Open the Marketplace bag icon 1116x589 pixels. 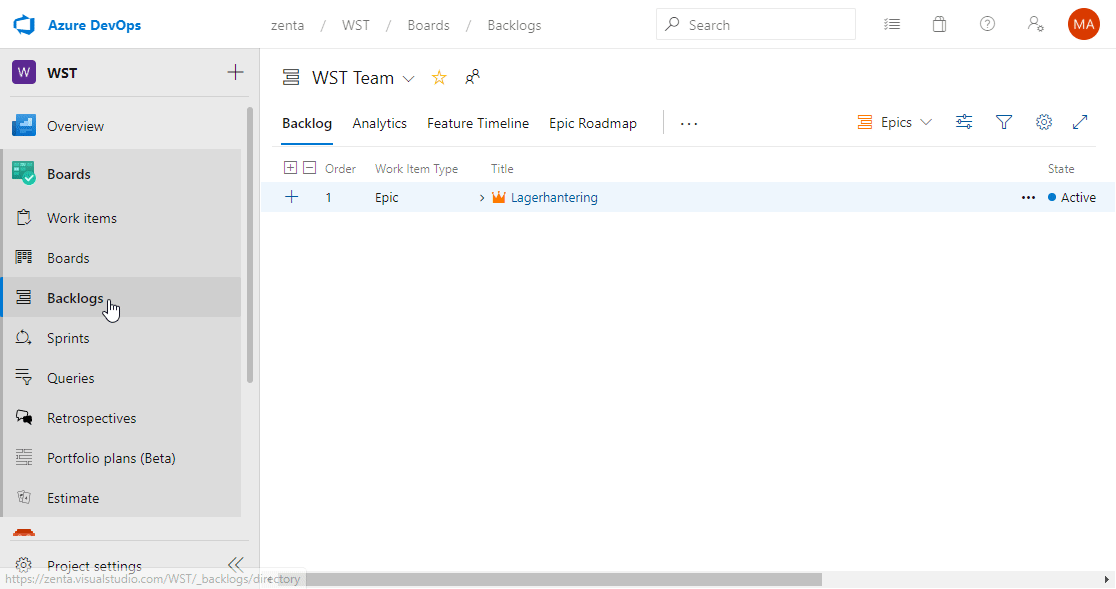pyautogui.click(x=939, y=24)
